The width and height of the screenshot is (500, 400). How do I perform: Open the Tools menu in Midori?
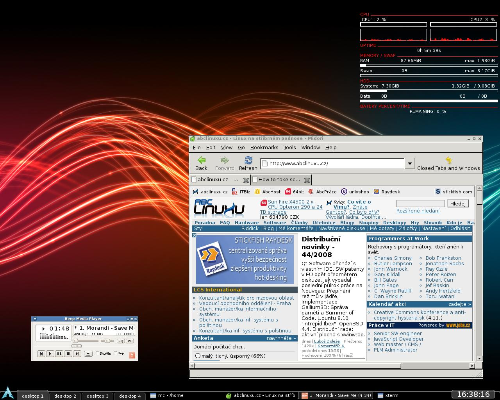(290, 147)
